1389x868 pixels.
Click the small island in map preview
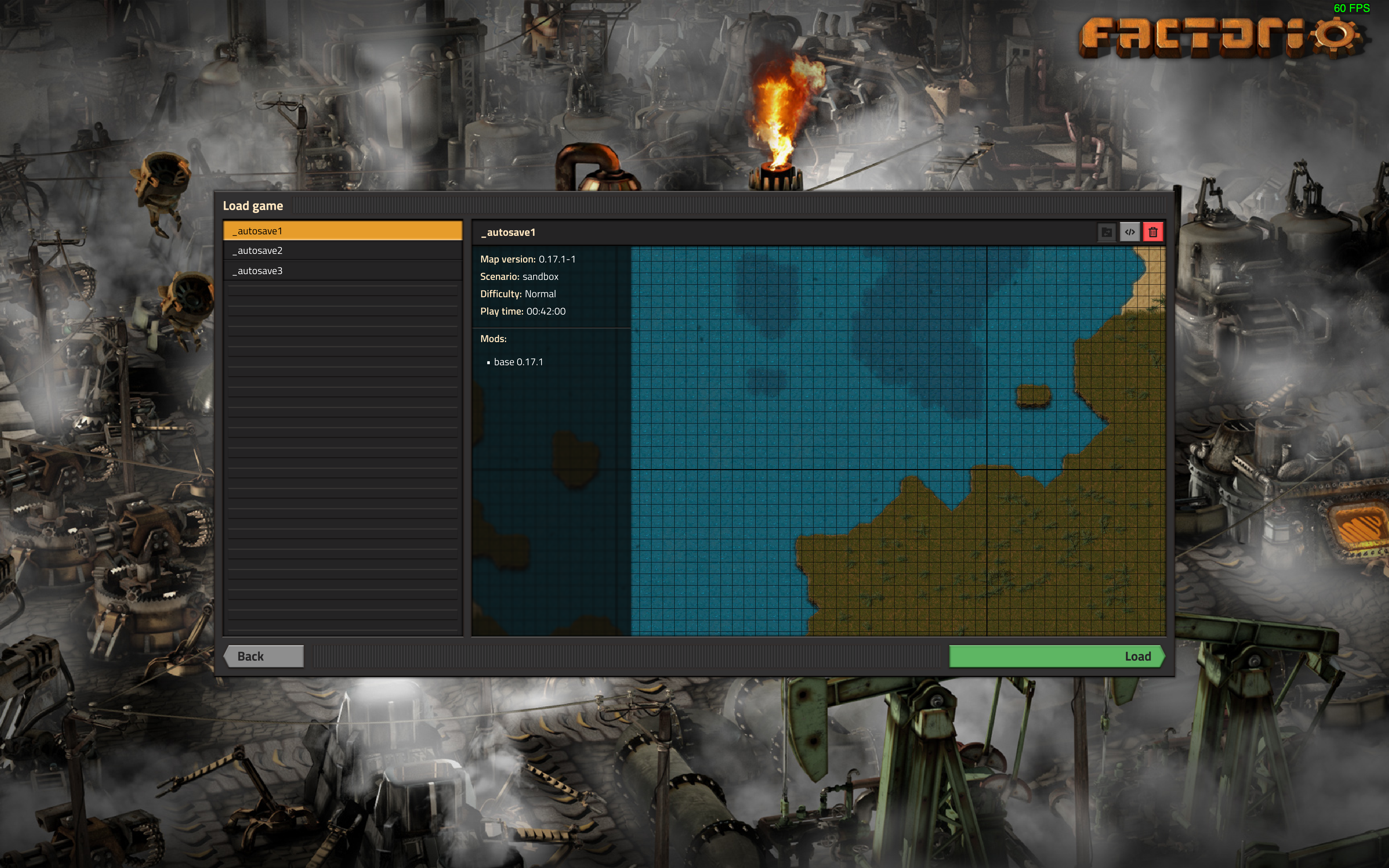[1033, 396]
